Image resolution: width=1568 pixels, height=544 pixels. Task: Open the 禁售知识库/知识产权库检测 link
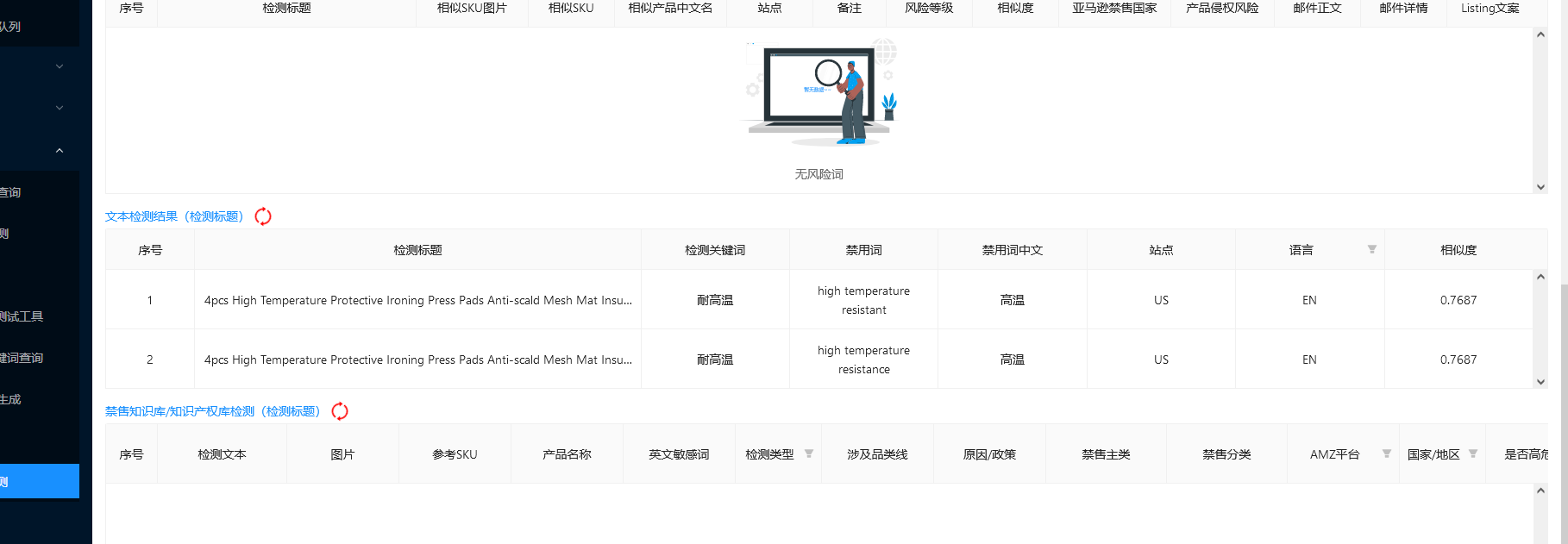pyautogui.click(x=213, y=411)
